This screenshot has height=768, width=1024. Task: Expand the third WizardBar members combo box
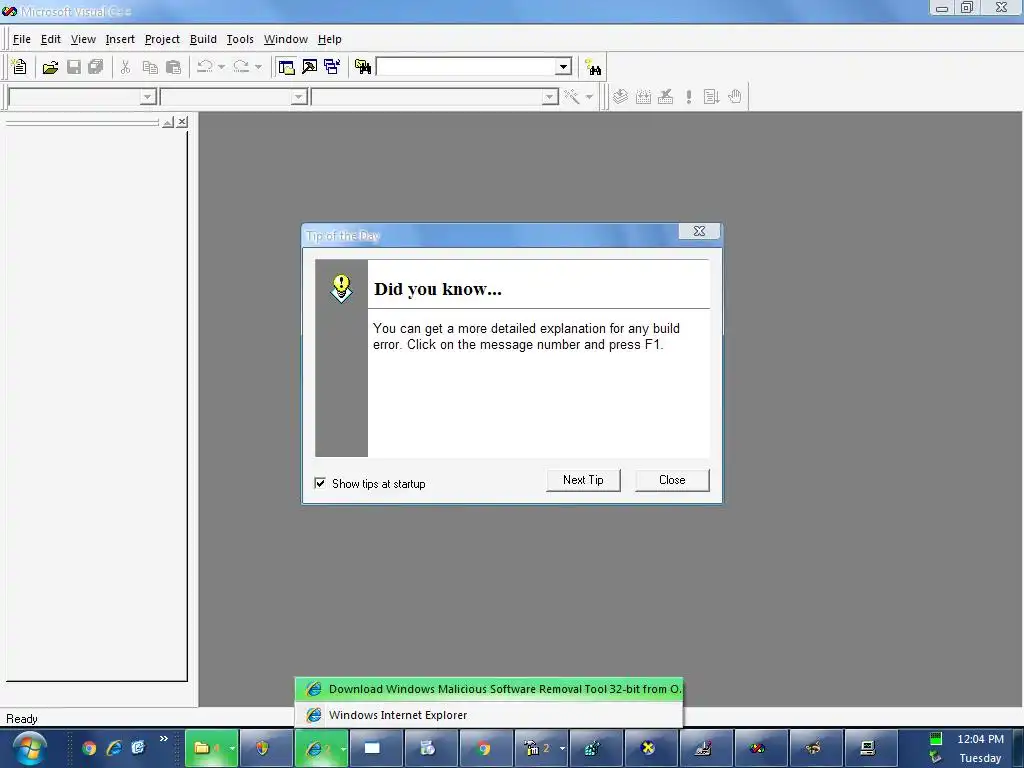[551, 97]
